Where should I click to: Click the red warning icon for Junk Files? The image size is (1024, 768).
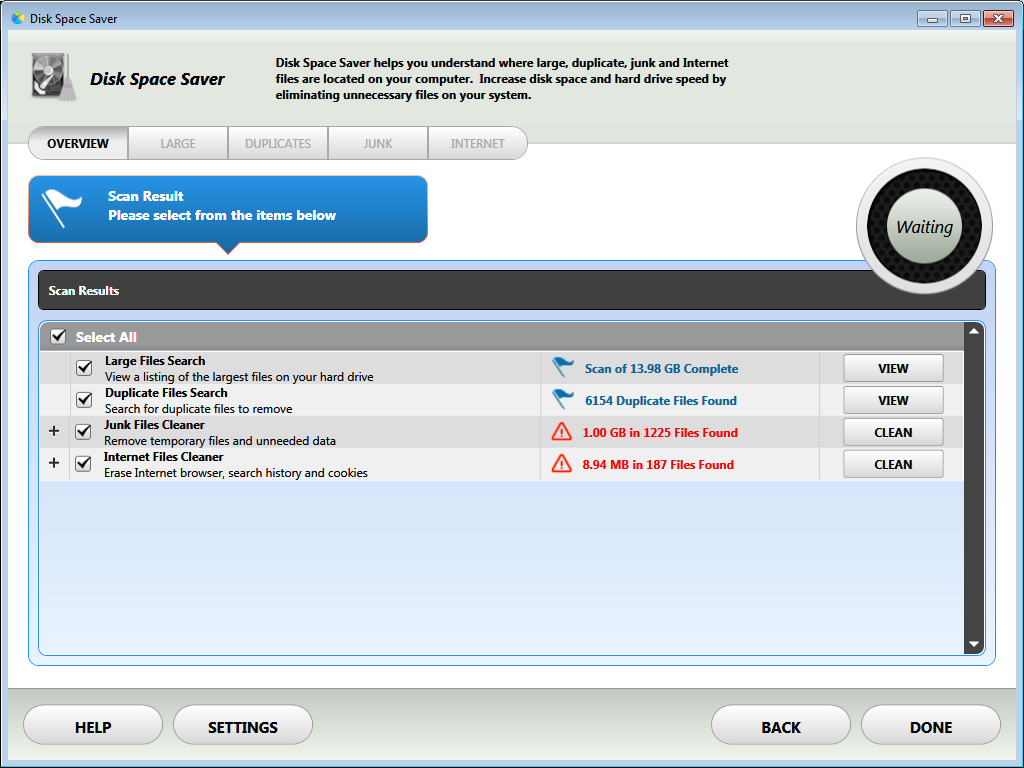pos(562,432)
